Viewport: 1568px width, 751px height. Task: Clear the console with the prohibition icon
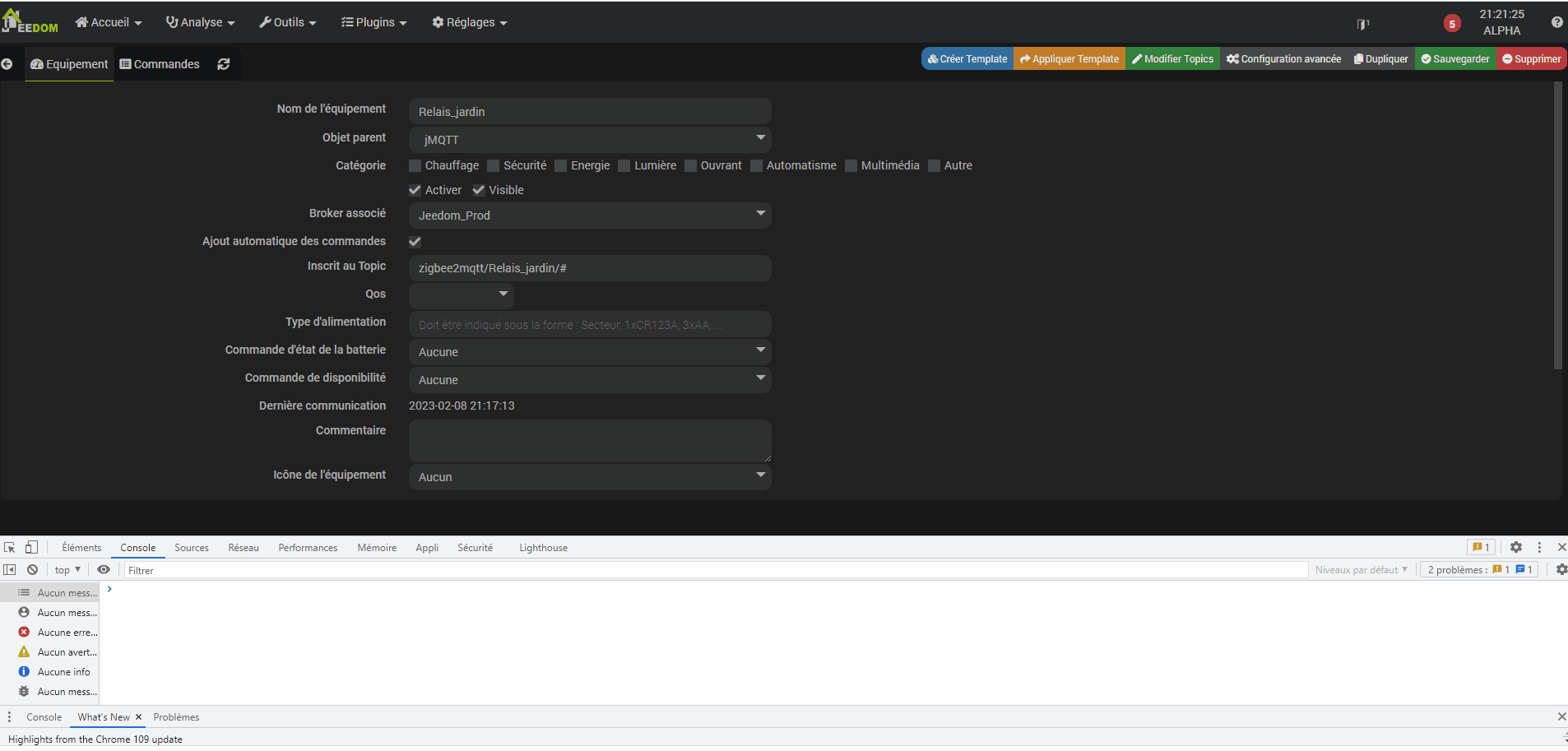tap(32, 569)
